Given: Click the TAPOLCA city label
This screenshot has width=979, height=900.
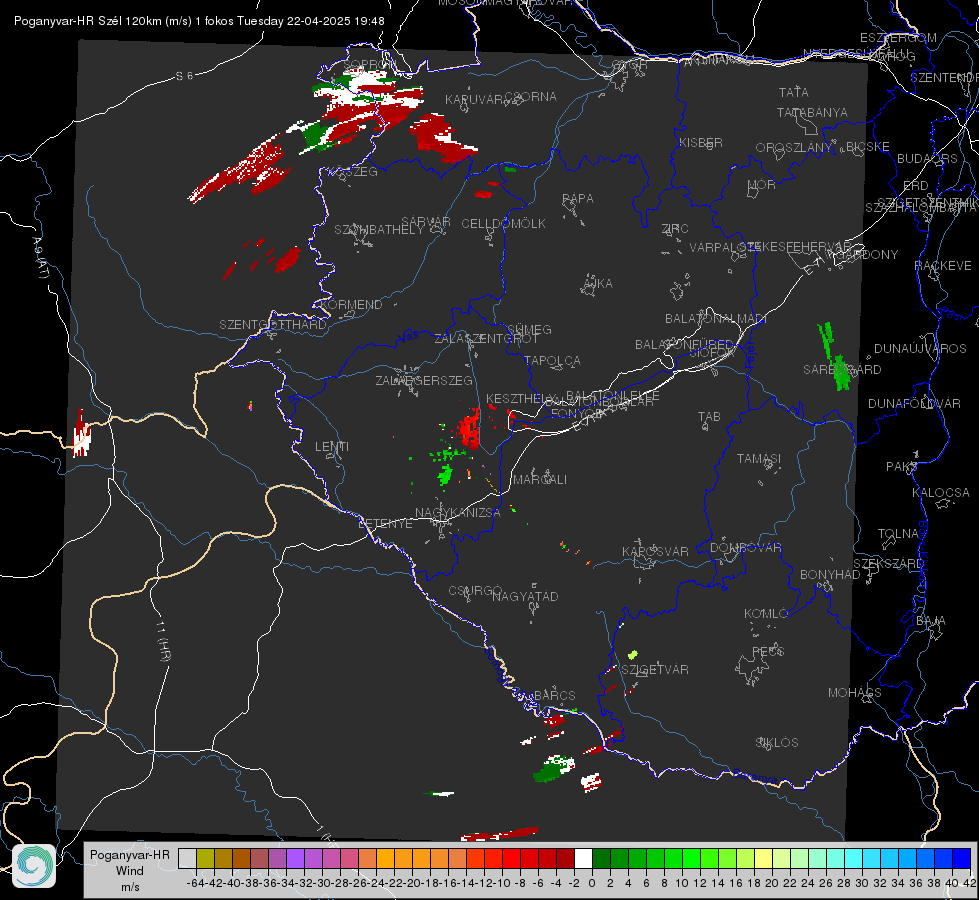Looking at the screenshot, I should tap(553, 360).
